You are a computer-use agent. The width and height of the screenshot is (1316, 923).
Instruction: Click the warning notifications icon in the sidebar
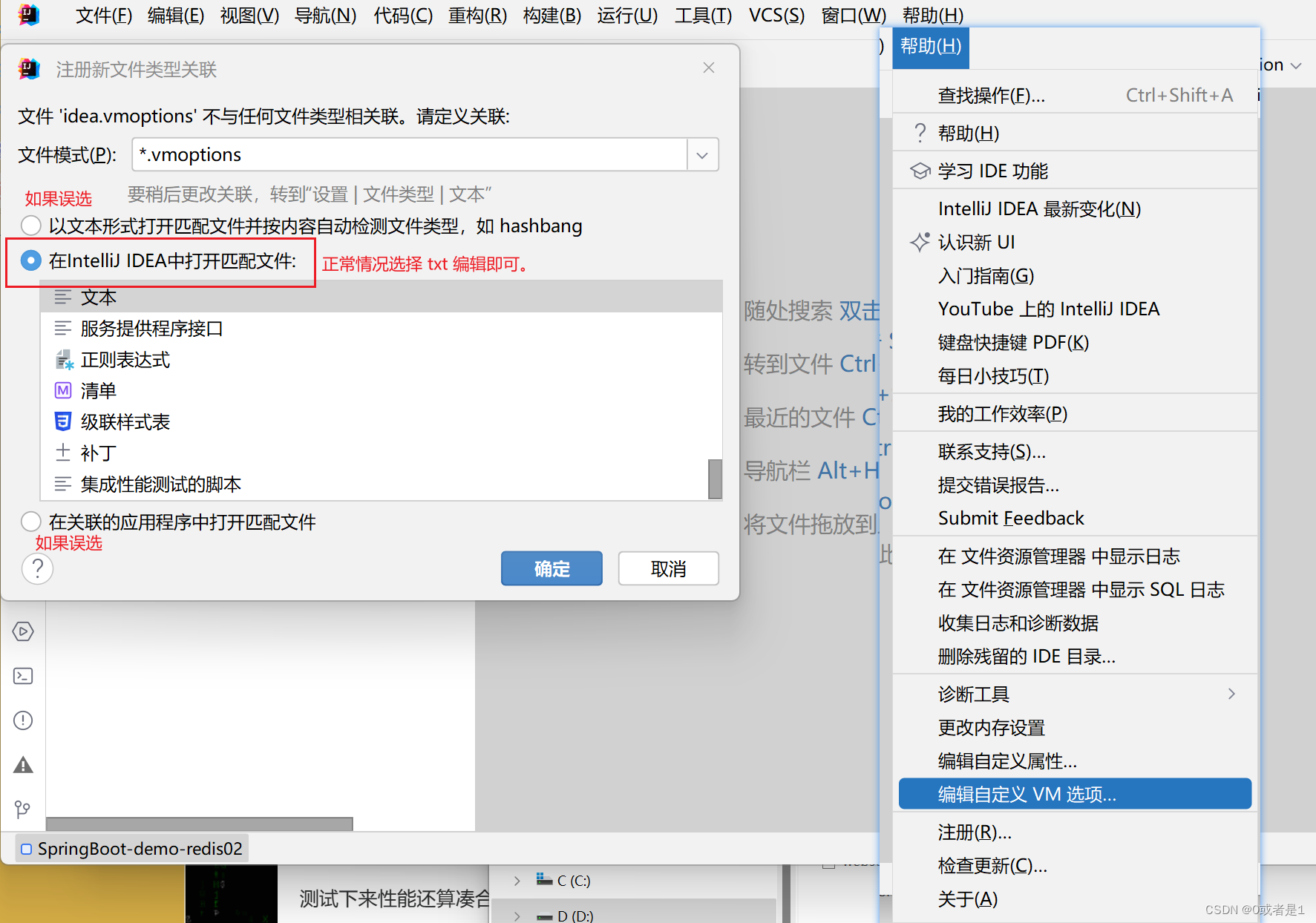[23, 765]
